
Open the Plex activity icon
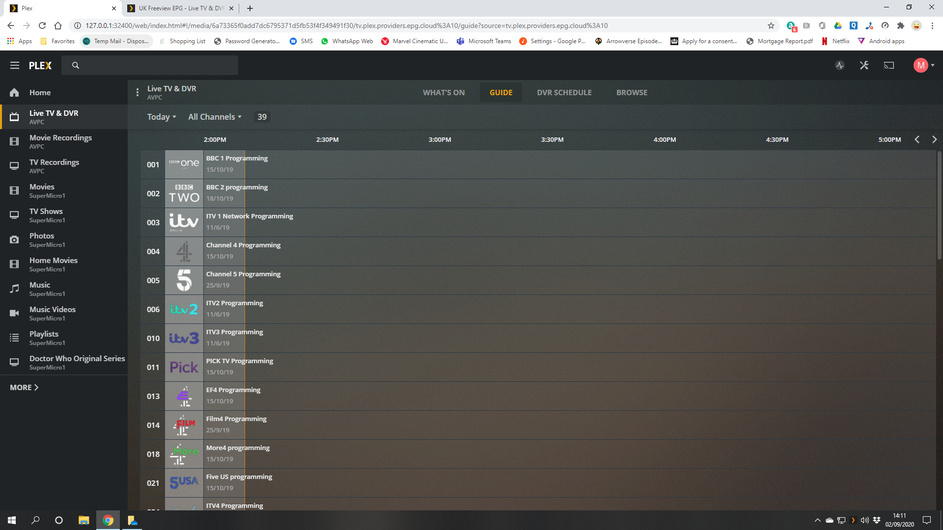coord(840,65)
